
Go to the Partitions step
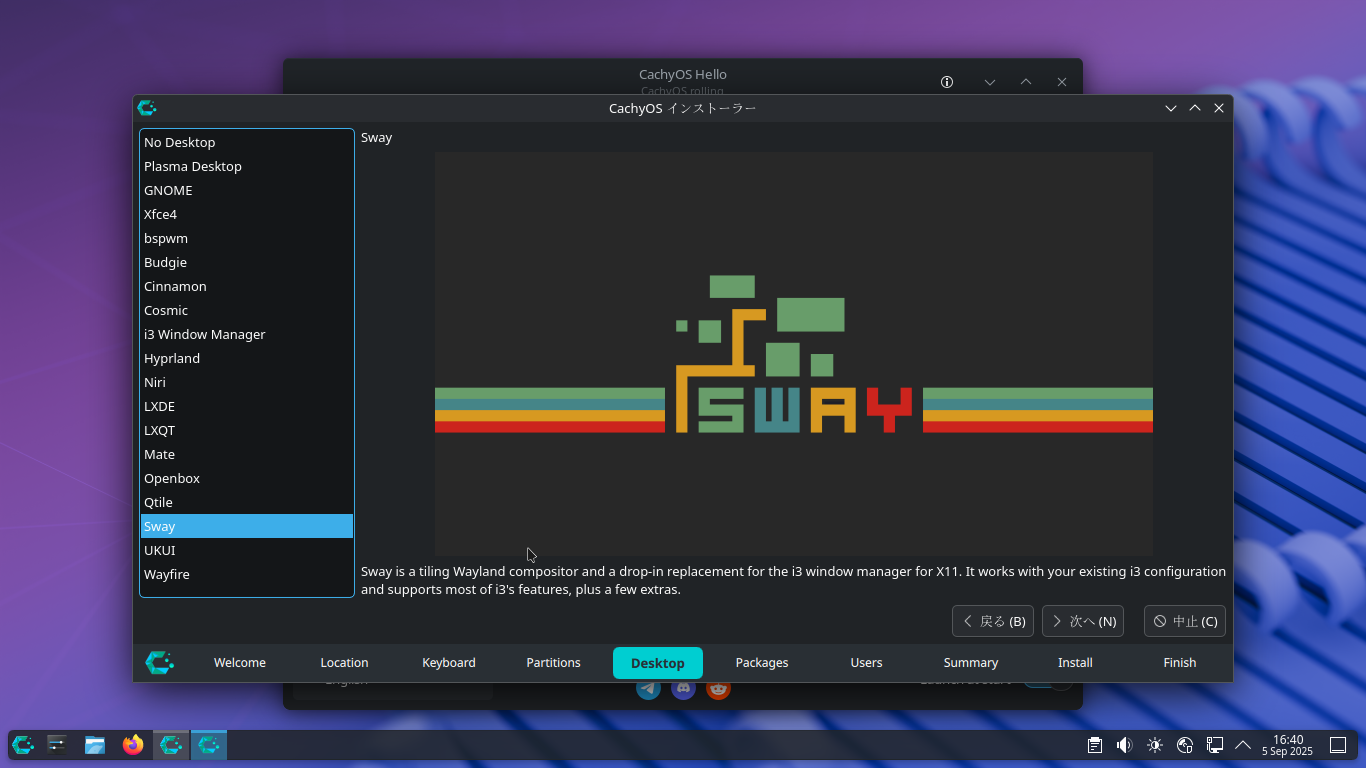point(553,662)
